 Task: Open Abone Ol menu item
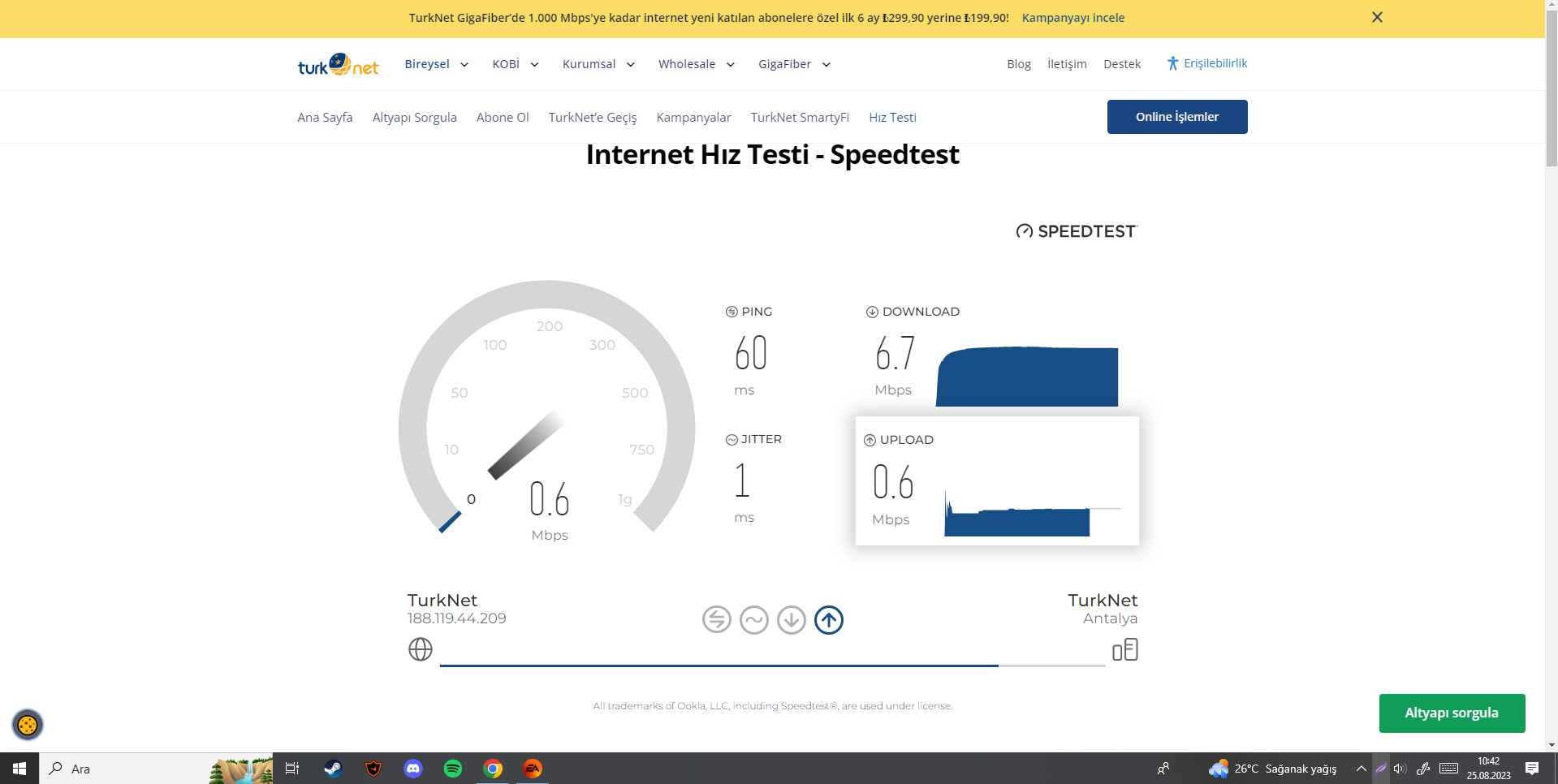pos(503,117)
